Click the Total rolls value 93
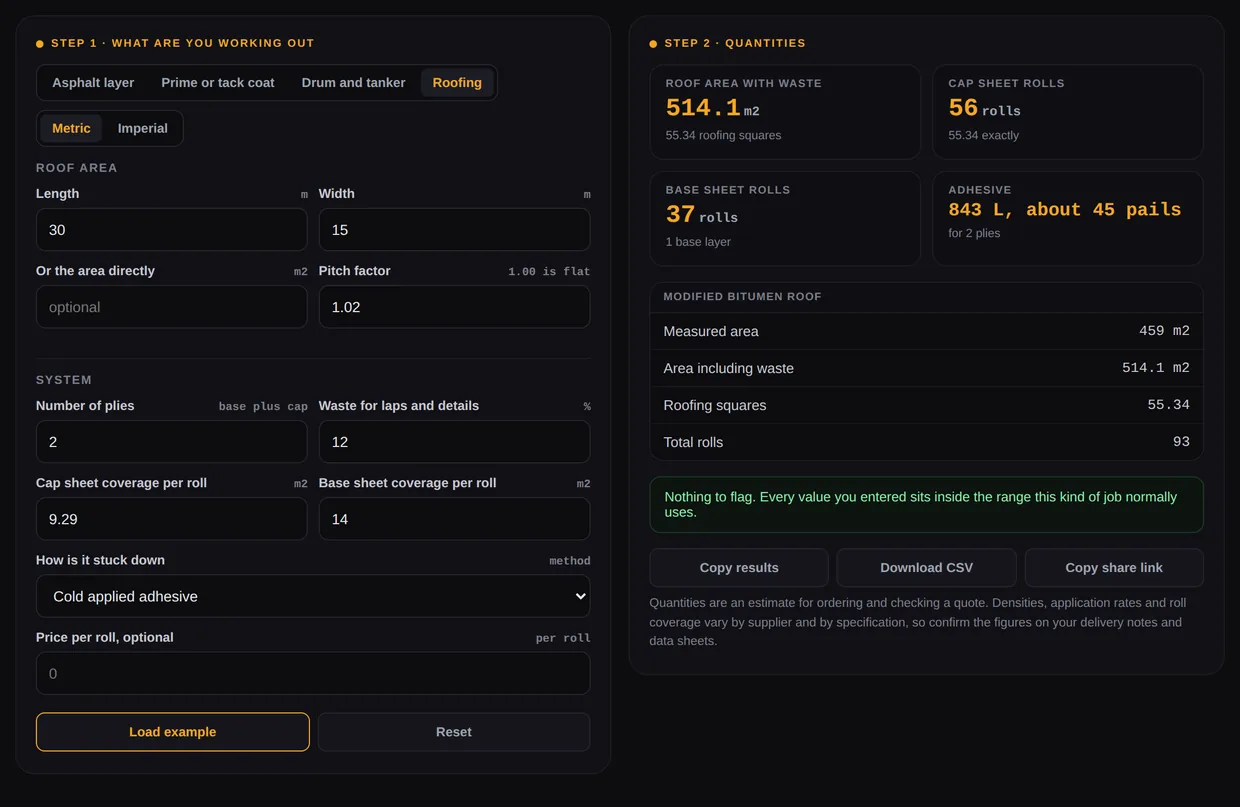The width and height of the screenshot is (1240, 807). tap(1181, 442)
